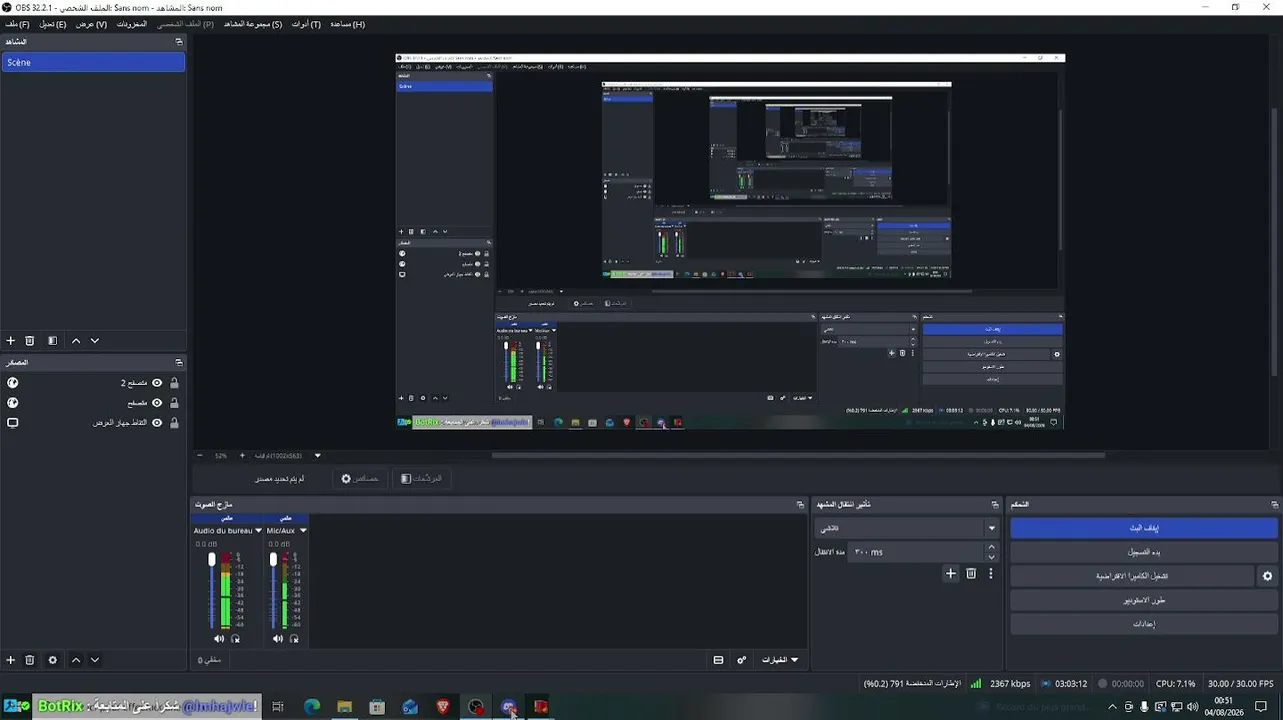Move source down arrow in المصادر toolbar
The image size is (1283, 720).
coord(95,660)
